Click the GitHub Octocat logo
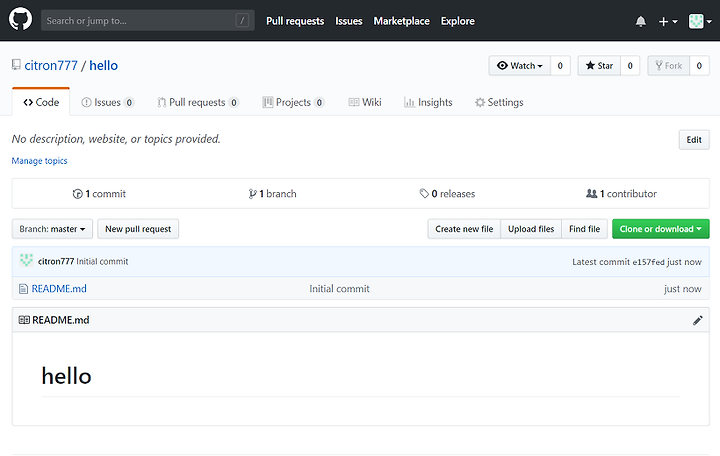This screenshot has width=720, height=456. click(x=21, y=20)
